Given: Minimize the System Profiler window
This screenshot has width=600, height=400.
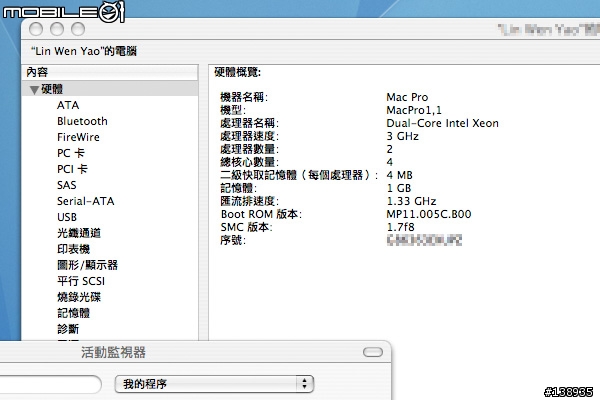Looking at the screenshot, I should [x=57, y=29].
